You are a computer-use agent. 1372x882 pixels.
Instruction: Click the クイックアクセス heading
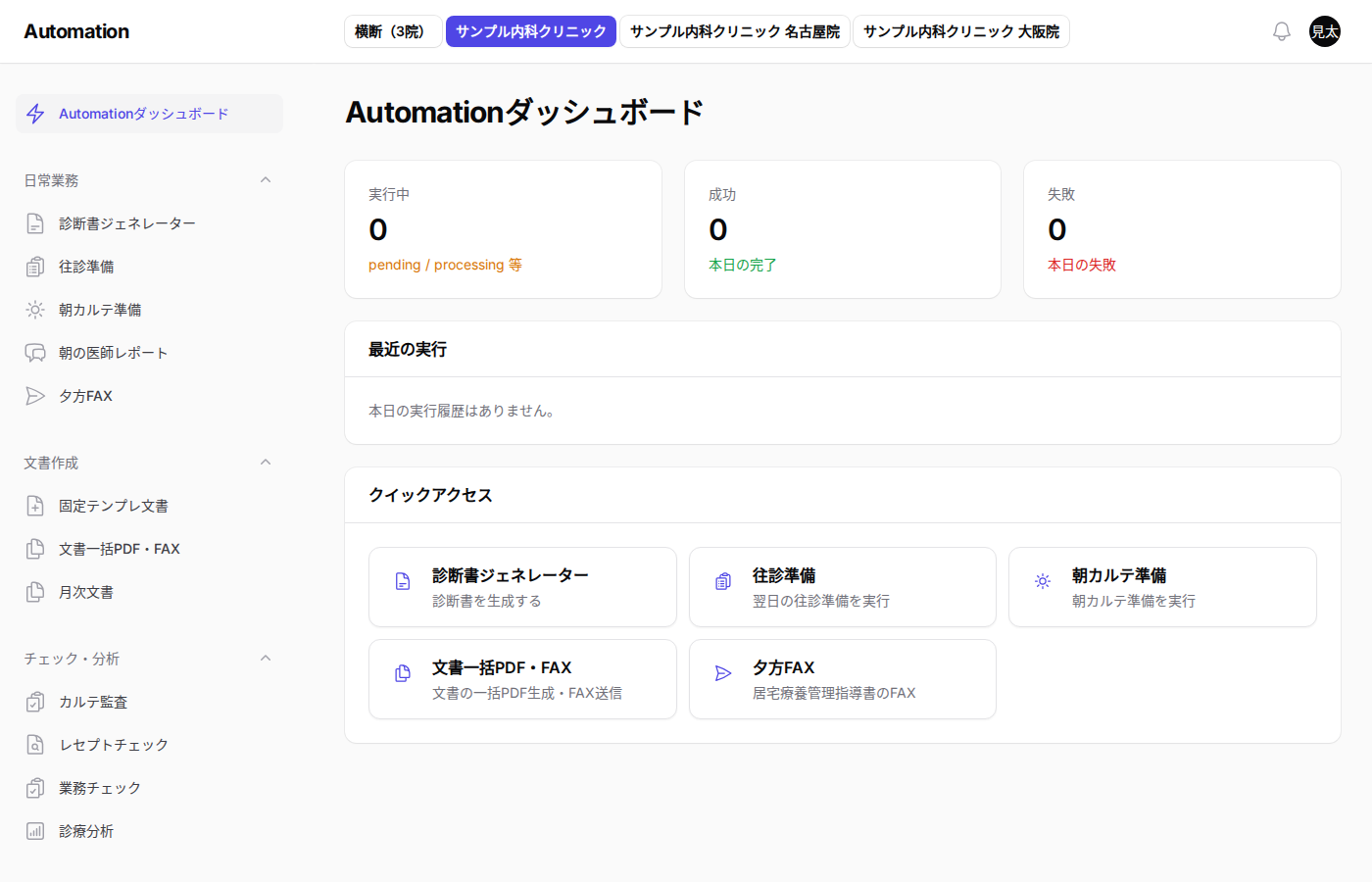tap(430, 495)
